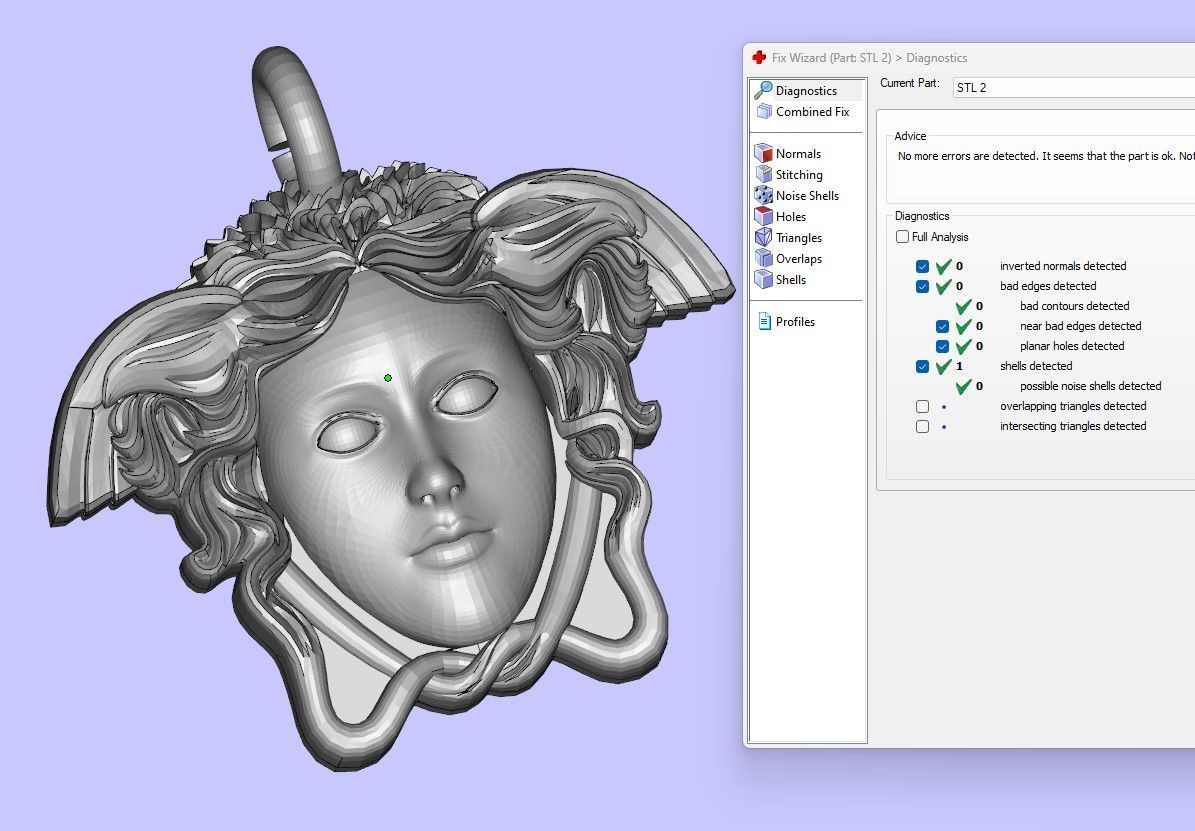Click the Normals cube icon

[x=763, y=153]
